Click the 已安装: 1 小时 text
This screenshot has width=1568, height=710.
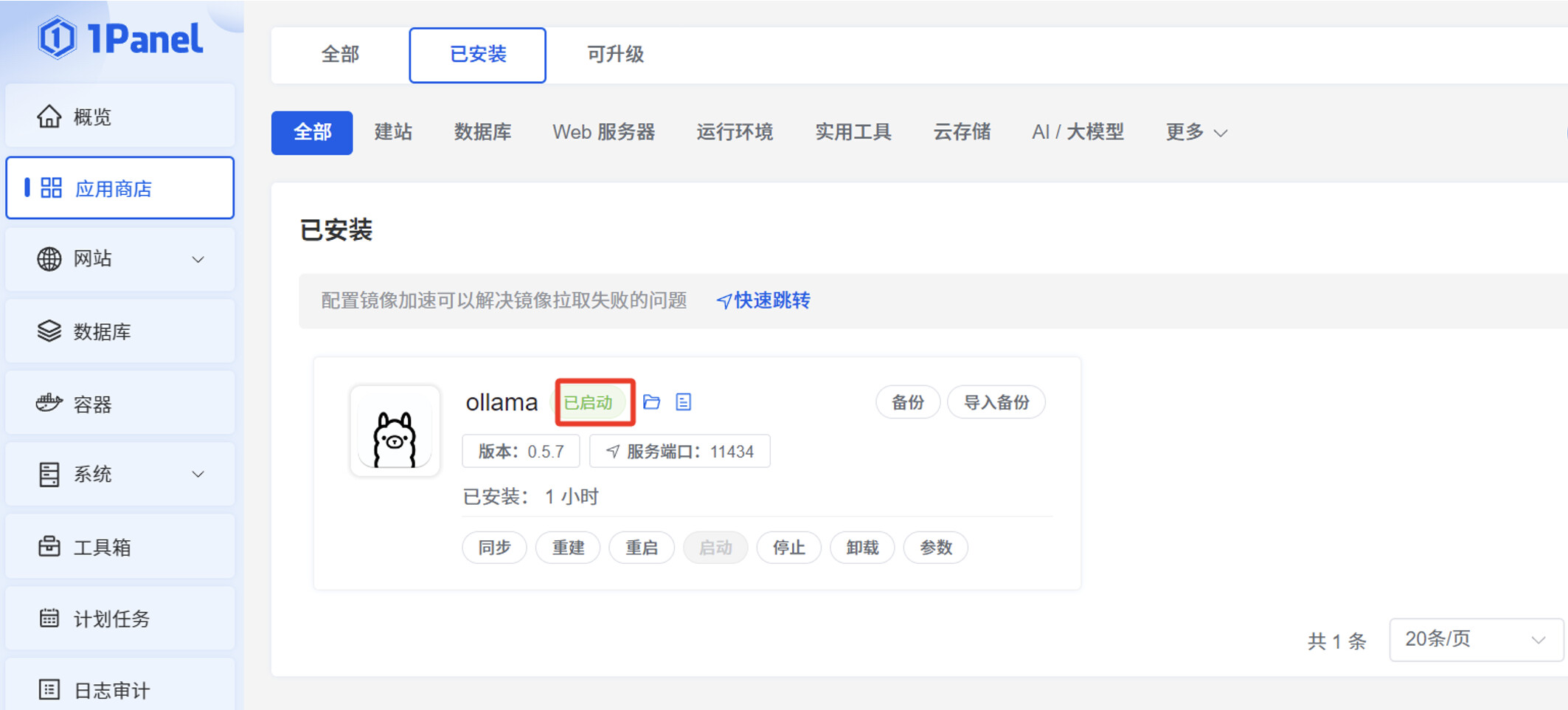coord(530,496)
